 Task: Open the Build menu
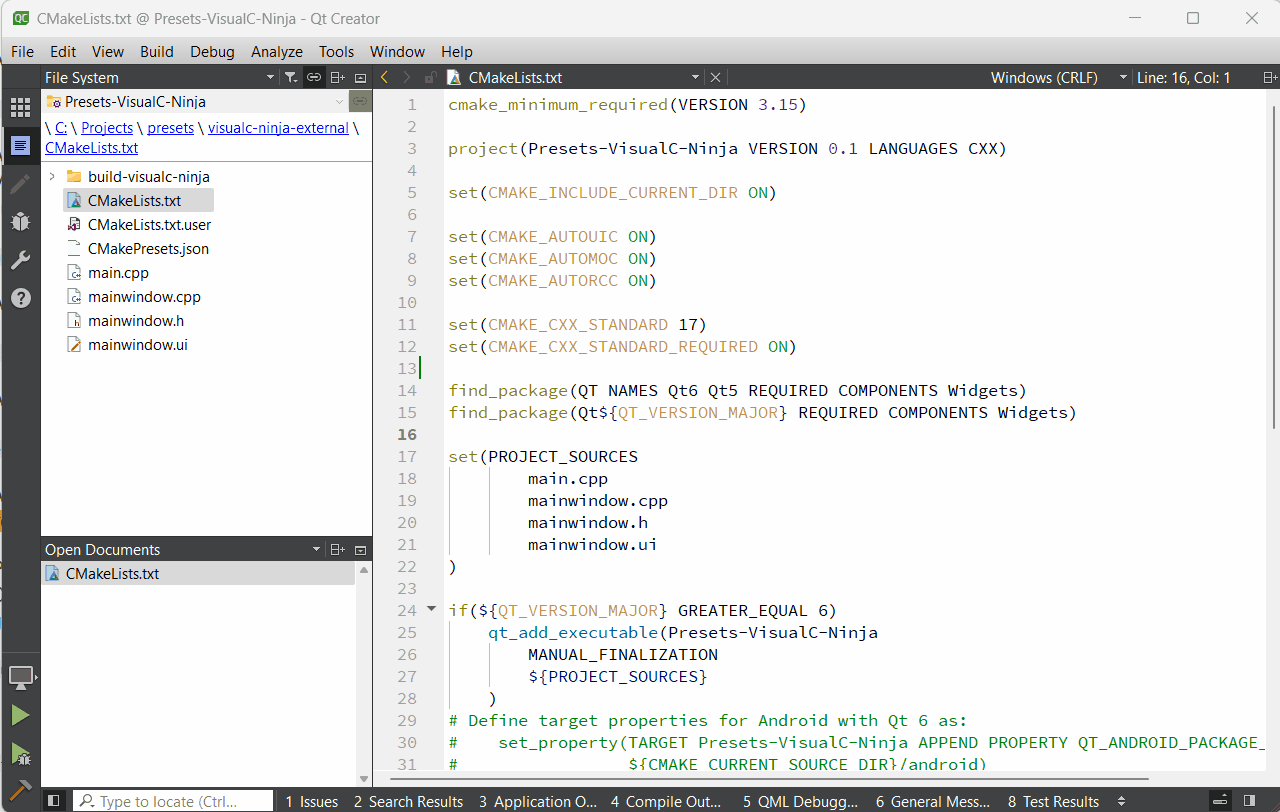point(156,51)
